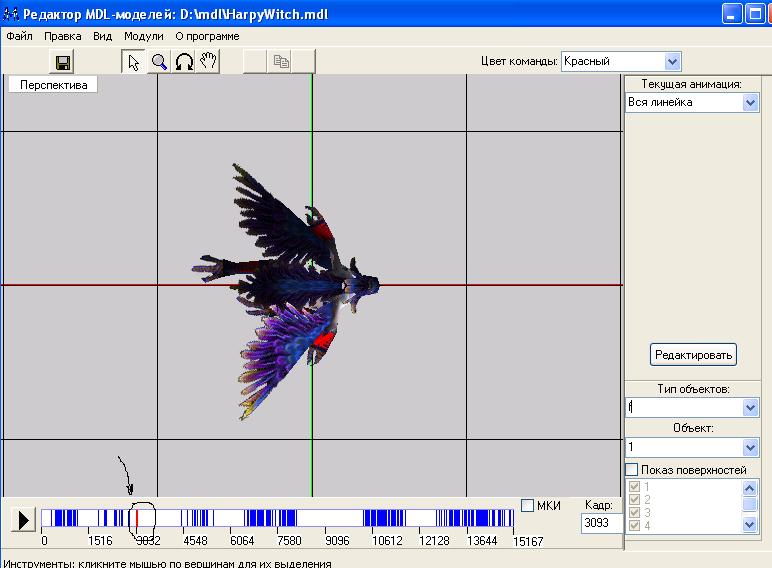Uncheck surface 1 in the list

[x=632, y=487]
